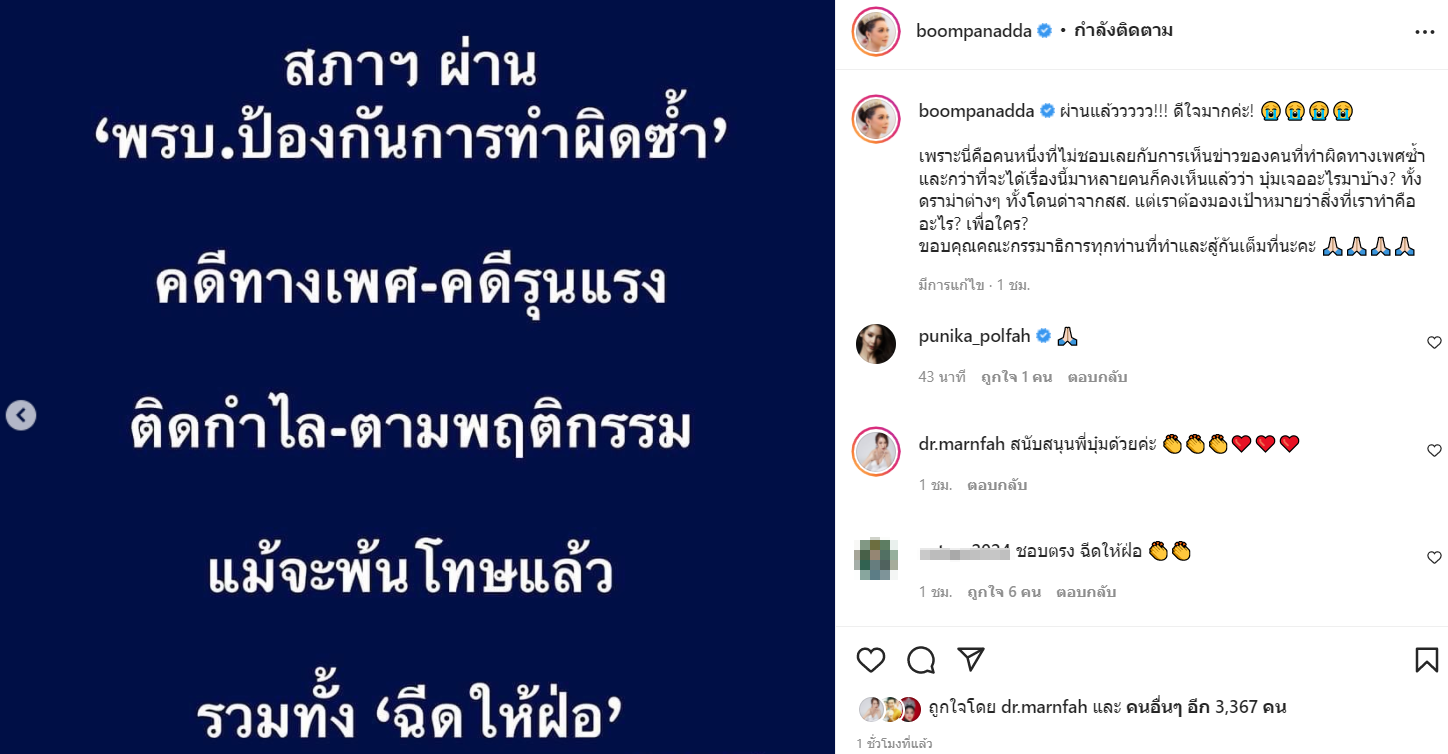1448x754 pixels.
Task: Like the post with heart icon
Action: (871, 660)
